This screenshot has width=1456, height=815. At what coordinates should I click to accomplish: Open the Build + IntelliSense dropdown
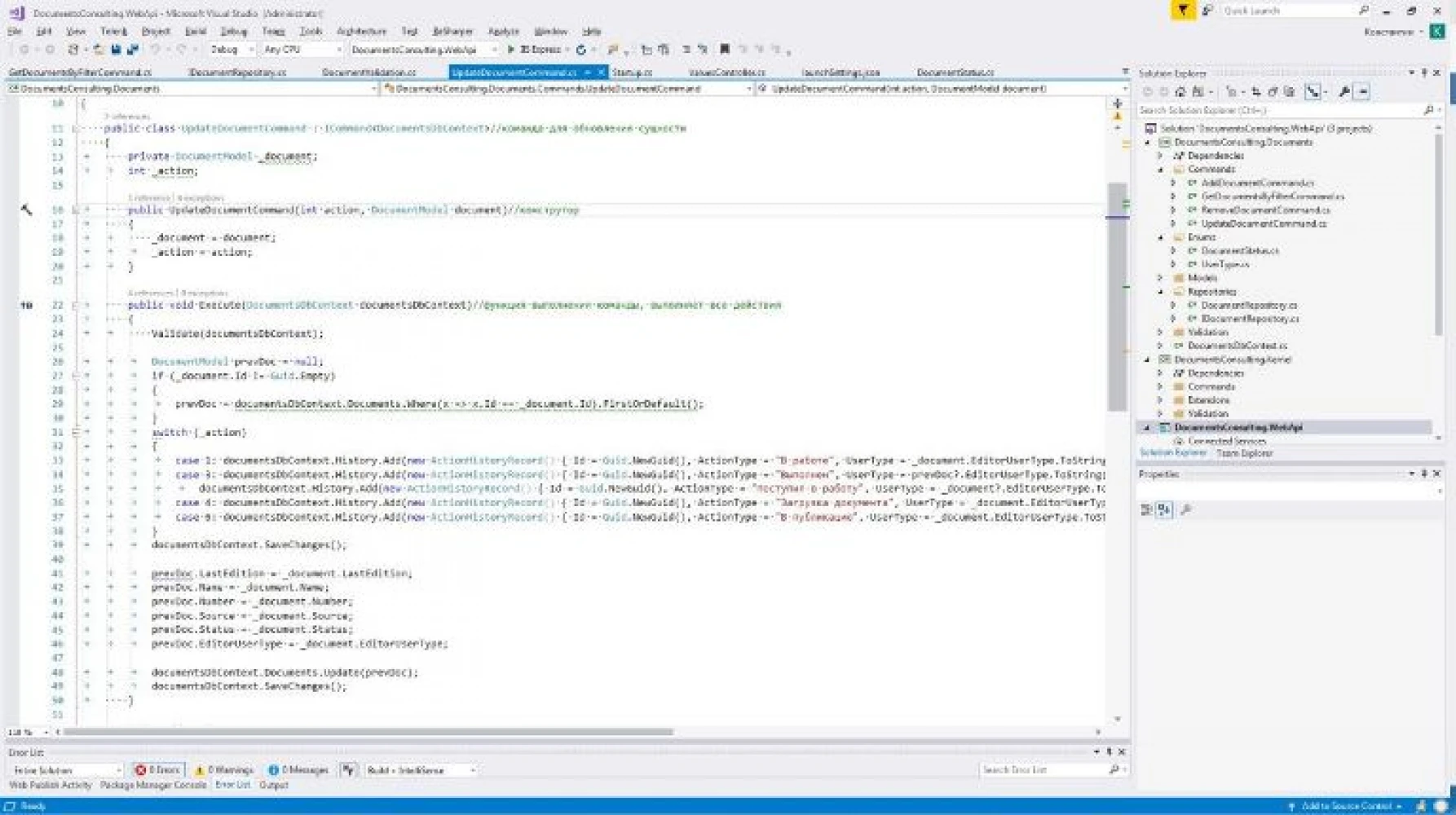point(421,770)
